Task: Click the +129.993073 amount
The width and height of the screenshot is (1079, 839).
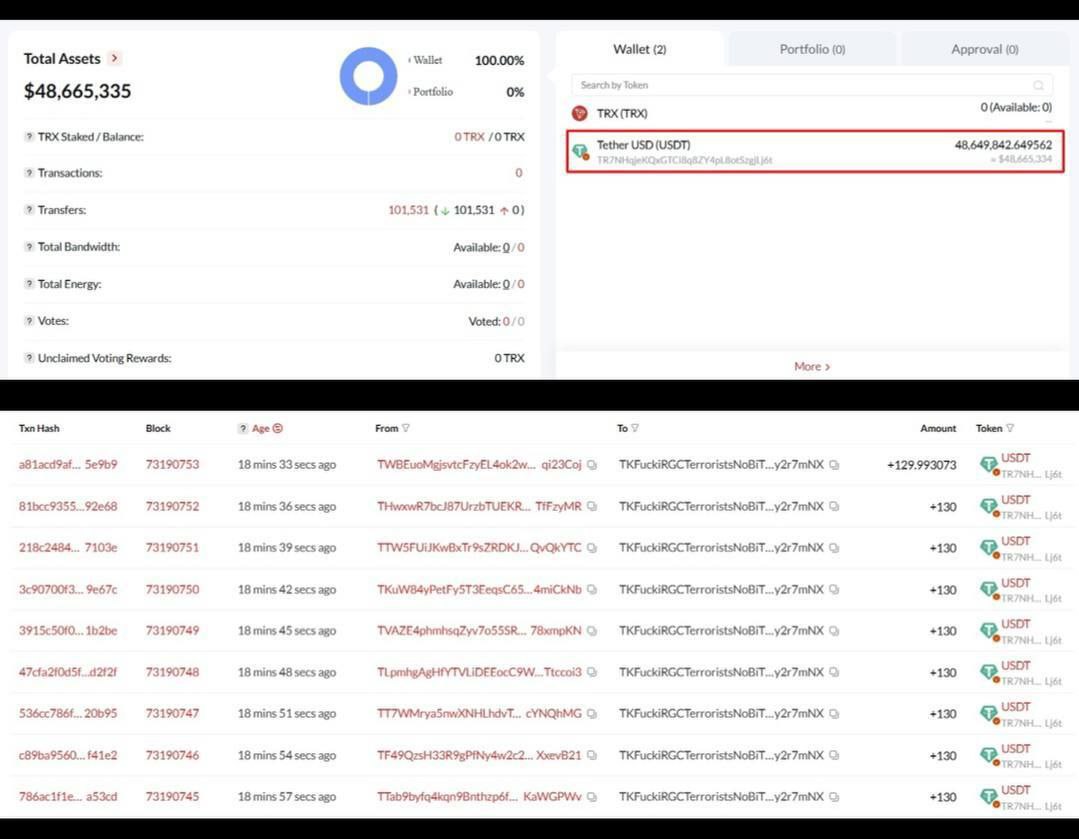Action: point(921,465)
